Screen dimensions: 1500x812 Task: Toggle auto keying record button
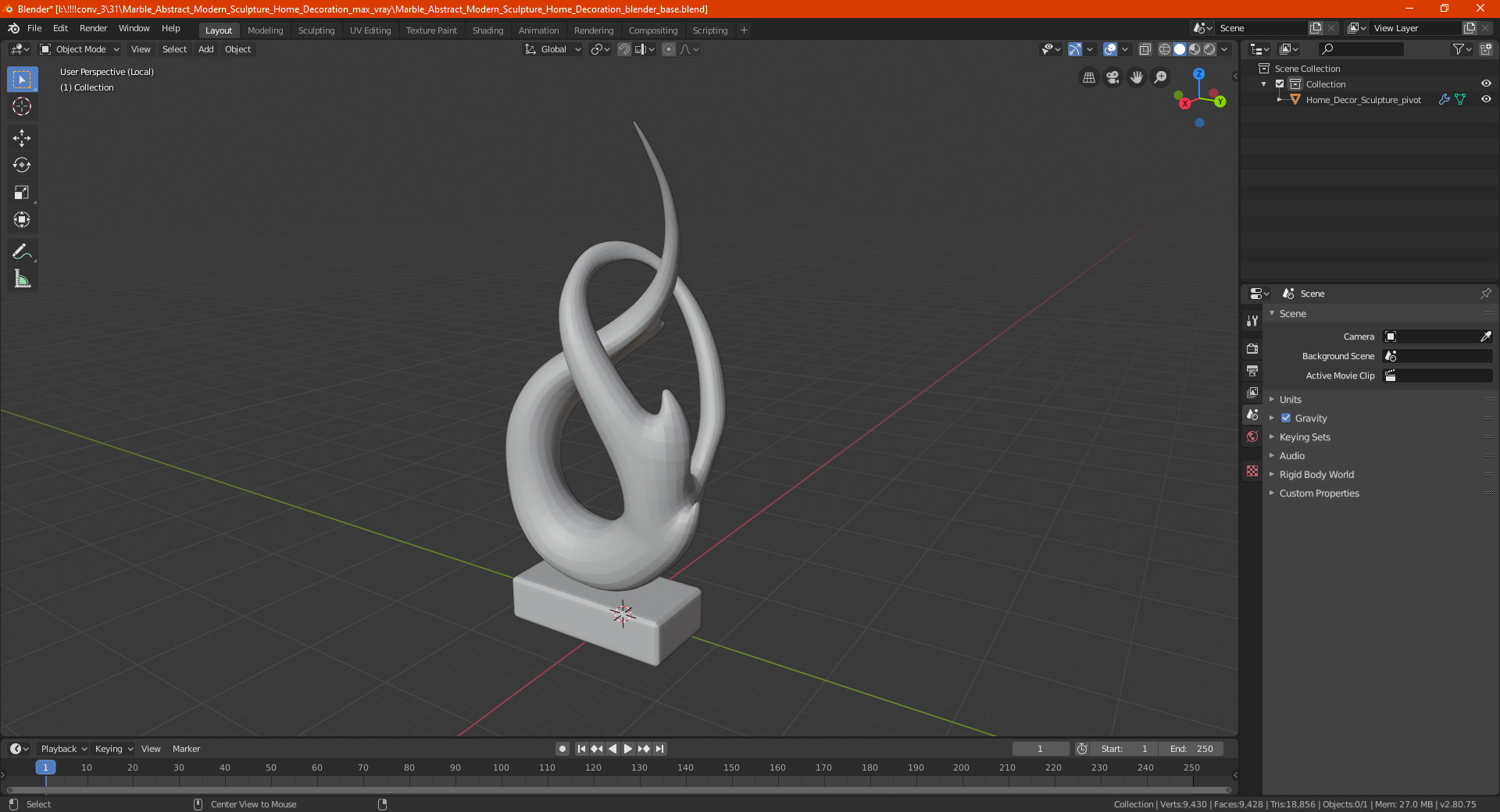point(562,749)
